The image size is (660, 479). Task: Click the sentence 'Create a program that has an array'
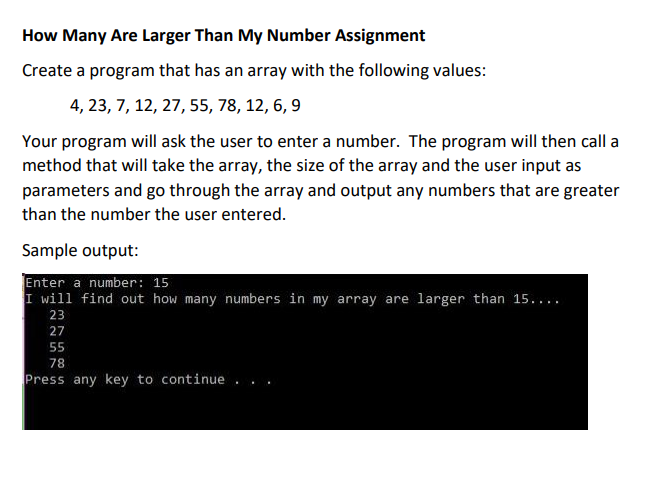click(254, 70)
